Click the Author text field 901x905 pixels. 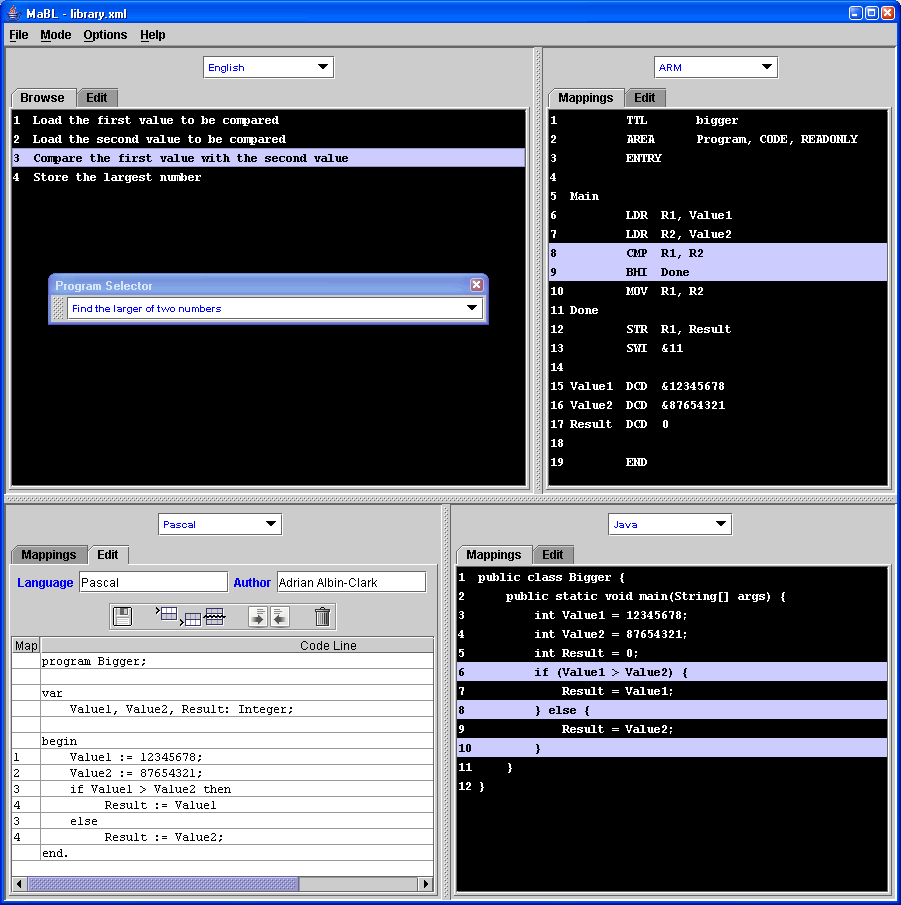pyautogui.click(x=351, y=582)
